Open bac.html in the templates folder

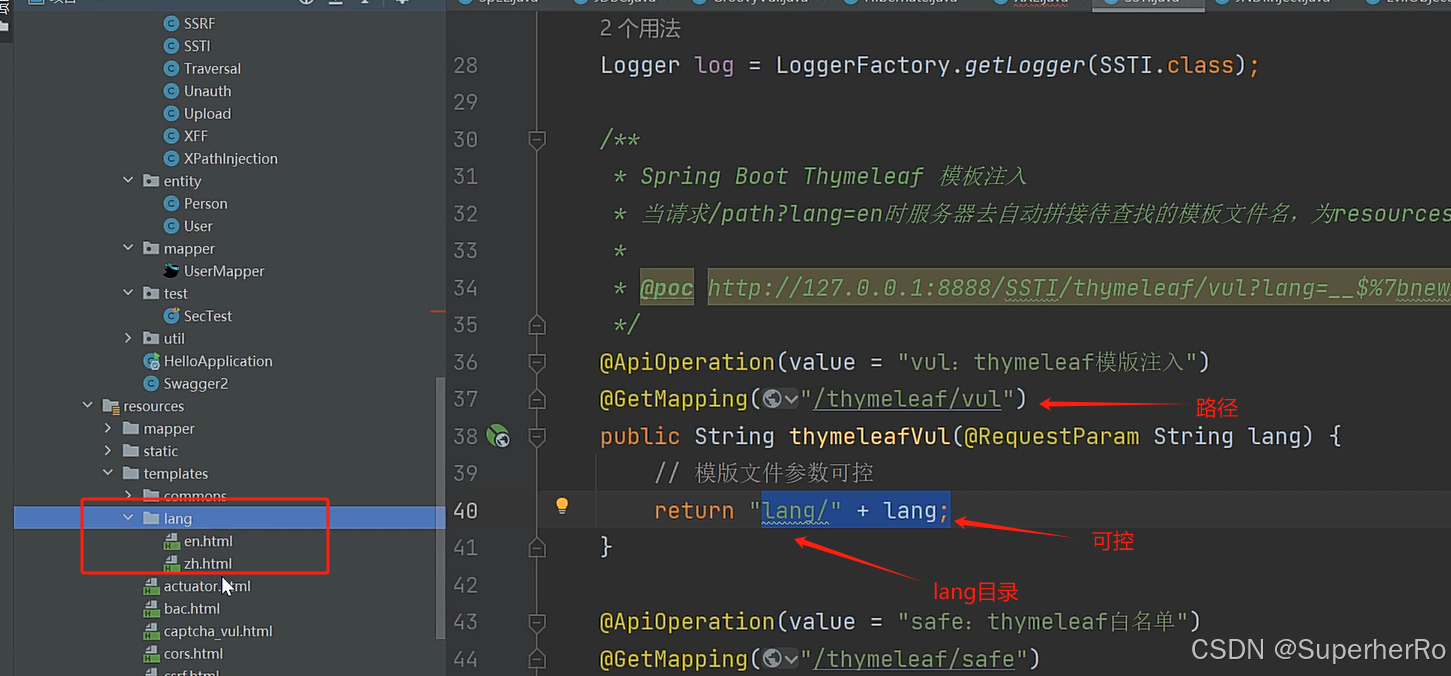pyautogui.click(x=192, y=609)
